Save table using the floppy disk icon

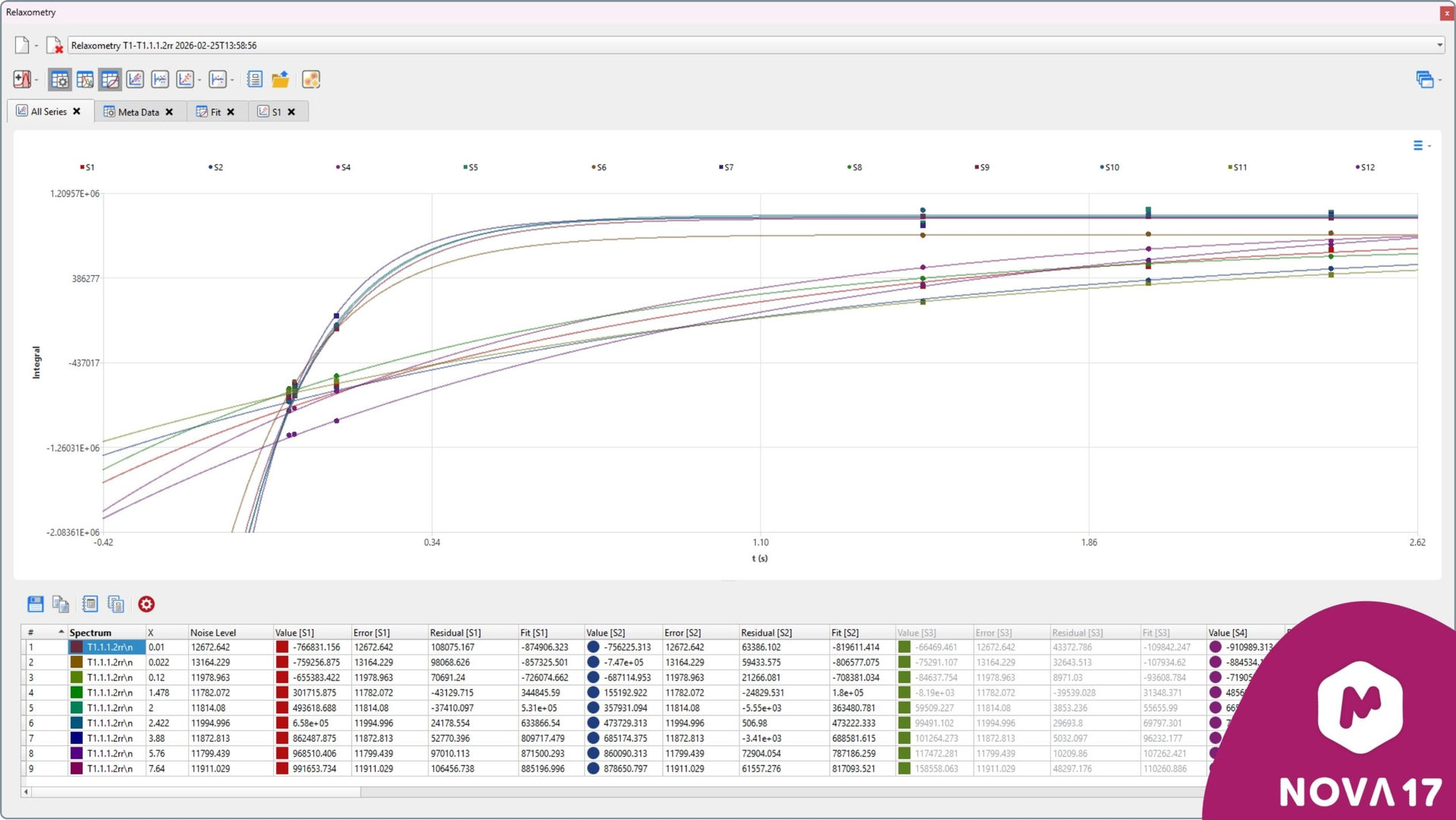pyautogui.click(x=35, y=604)
